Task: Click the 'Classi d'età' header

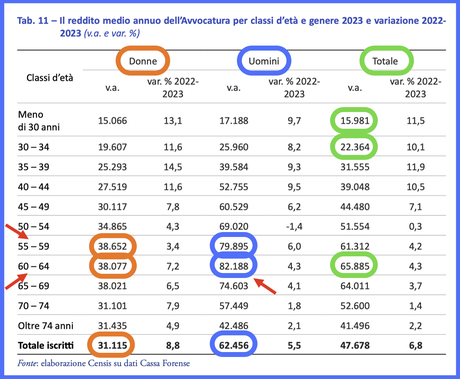Action: click(50, 78)
